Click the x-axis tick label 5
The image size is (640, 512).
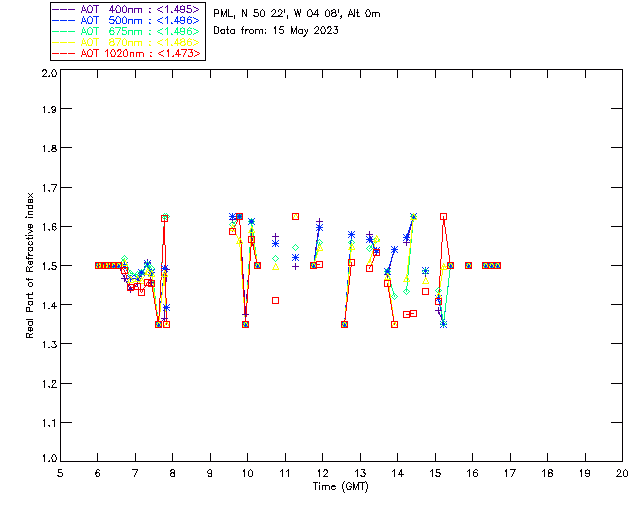60,473
